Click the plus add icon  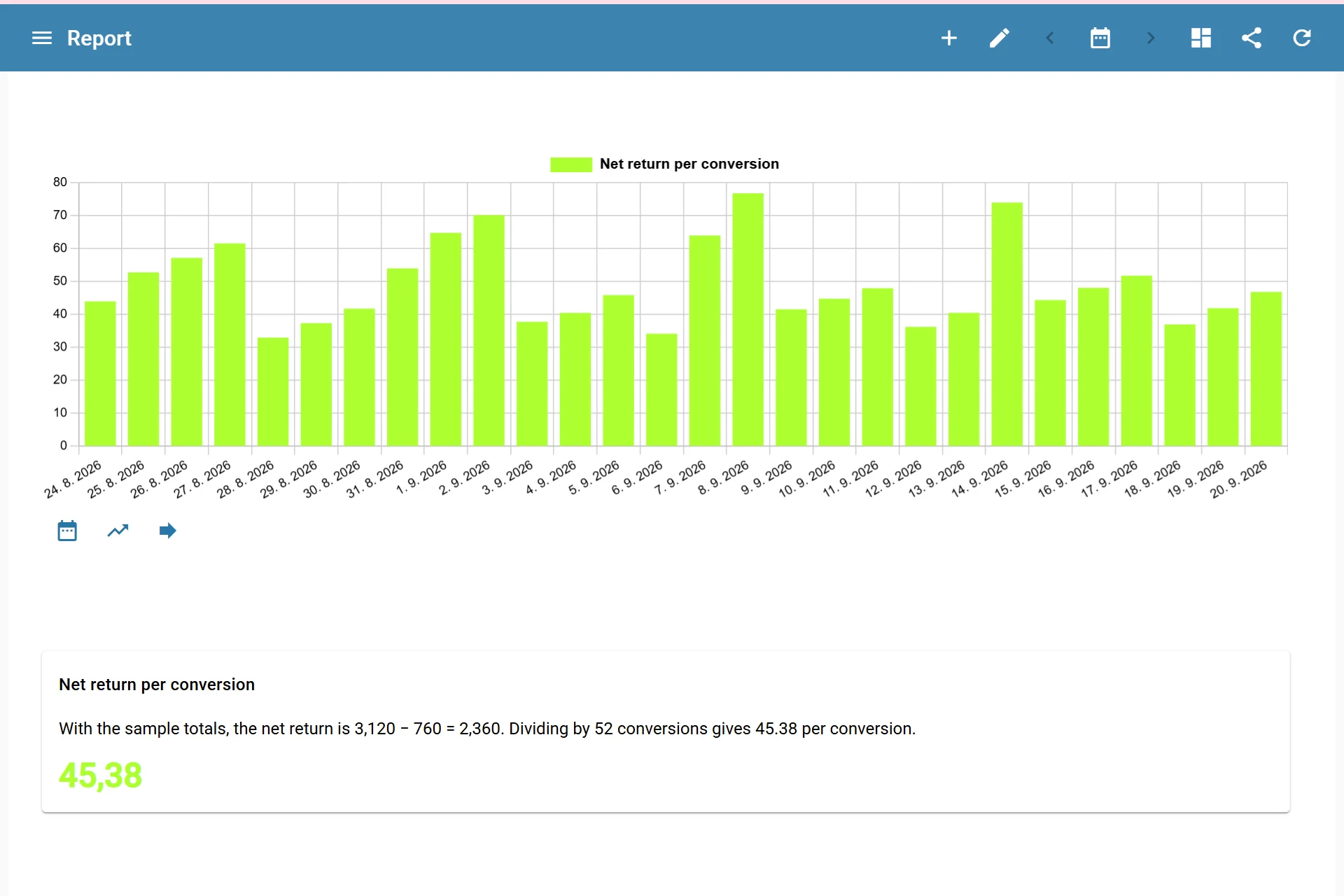tap(949, 38)
